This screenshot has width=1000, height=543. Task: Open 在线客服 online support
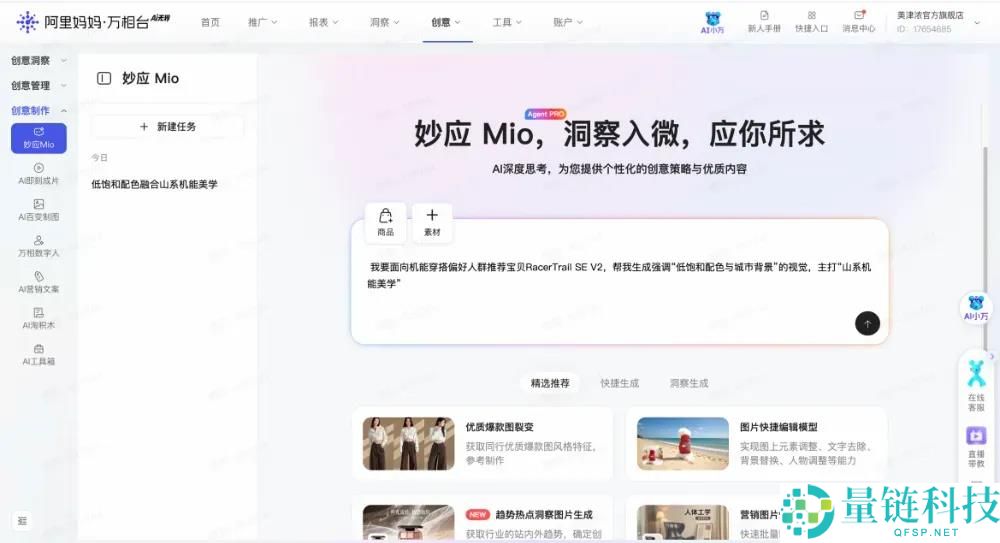pos(976,385)
